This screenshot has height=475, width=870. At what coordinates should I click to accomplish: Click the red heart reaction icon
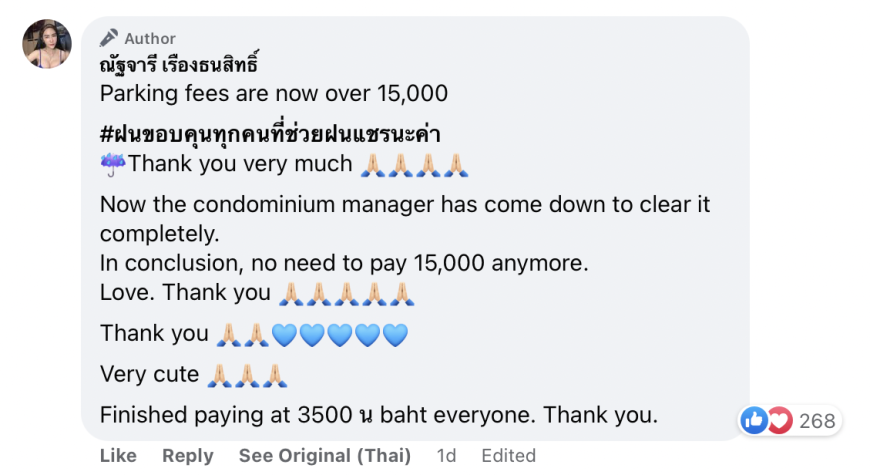[x=778, y=421]
